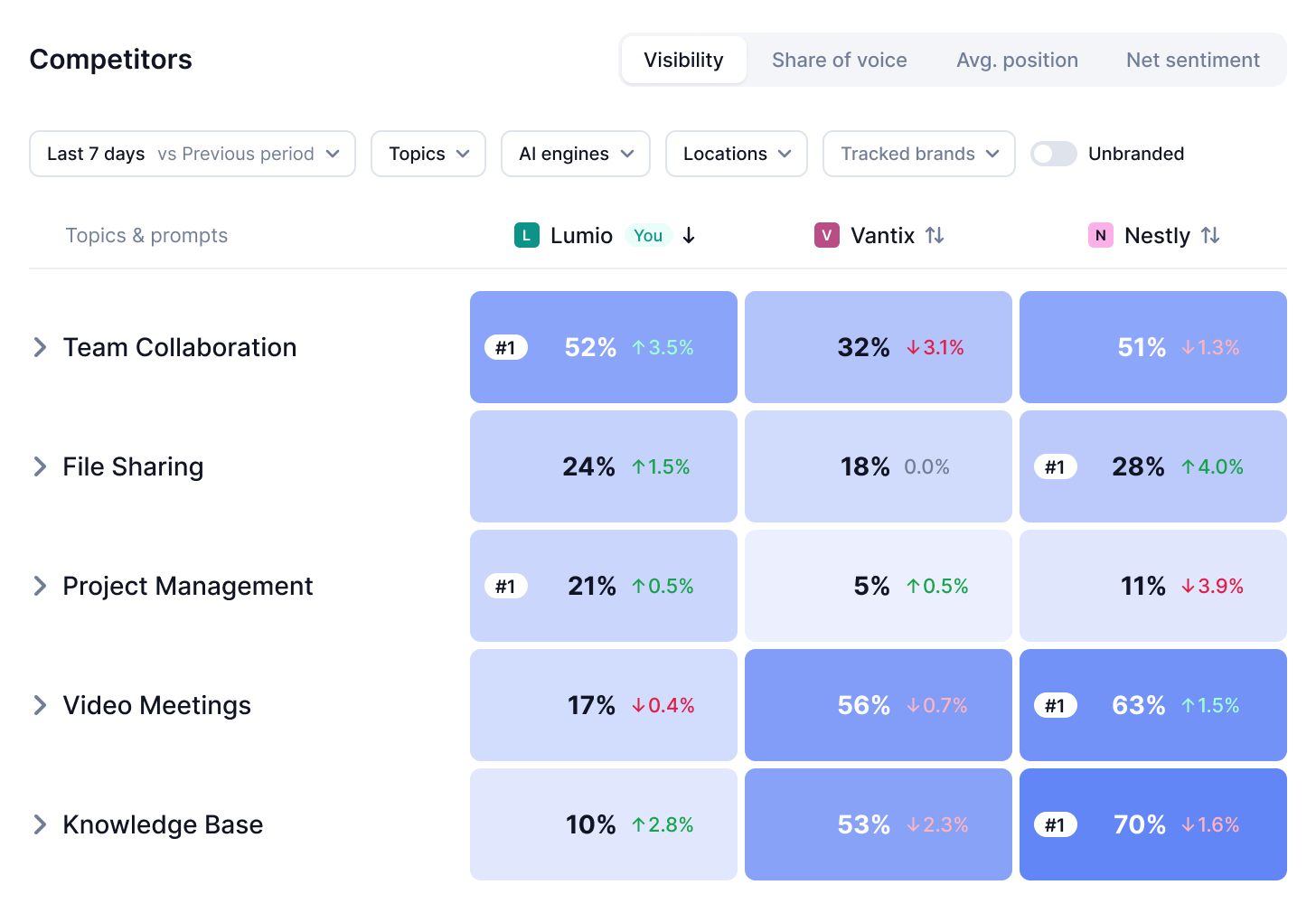Click the #1 badge in Lumio Team Collaboration cell

pyautogui.click(x=506, y=347)
